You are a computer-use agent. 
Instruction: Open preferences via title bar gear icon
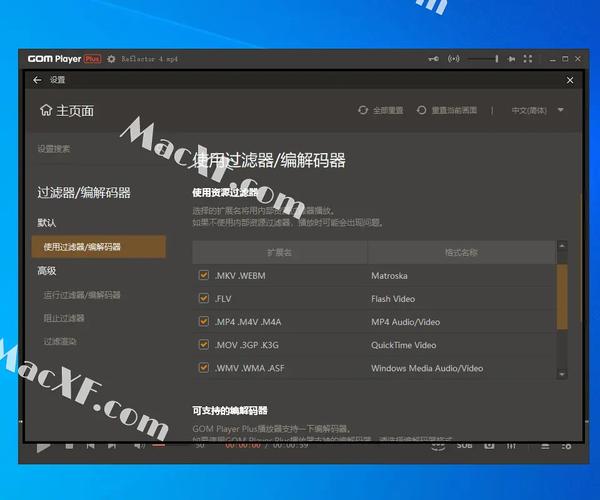111,59
